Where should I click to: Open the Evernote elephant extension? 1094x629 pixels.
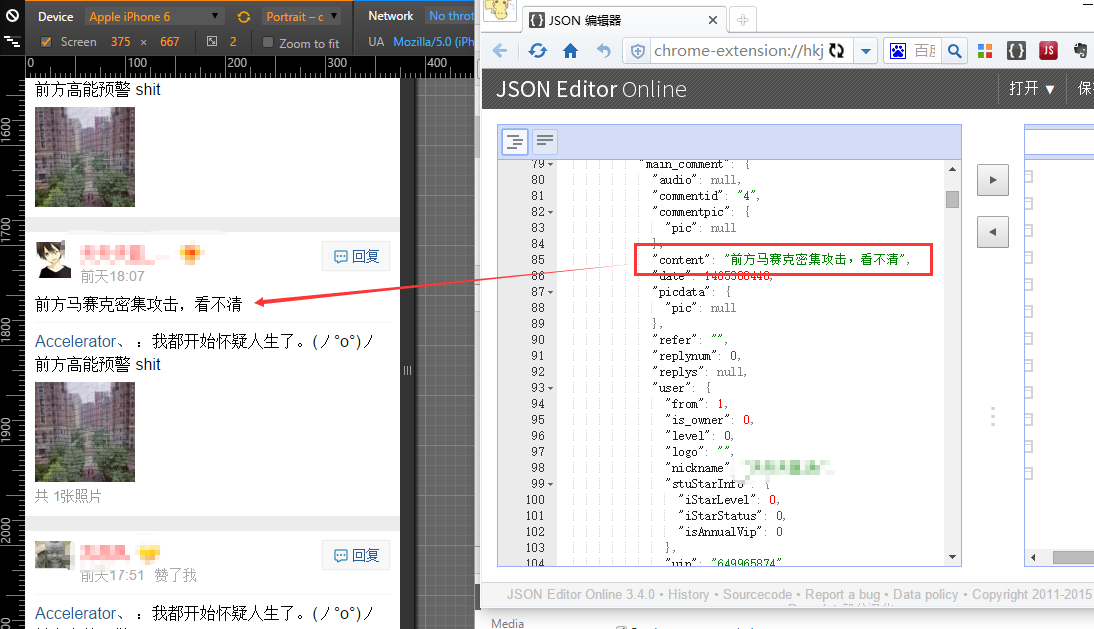click(1080, 51)
